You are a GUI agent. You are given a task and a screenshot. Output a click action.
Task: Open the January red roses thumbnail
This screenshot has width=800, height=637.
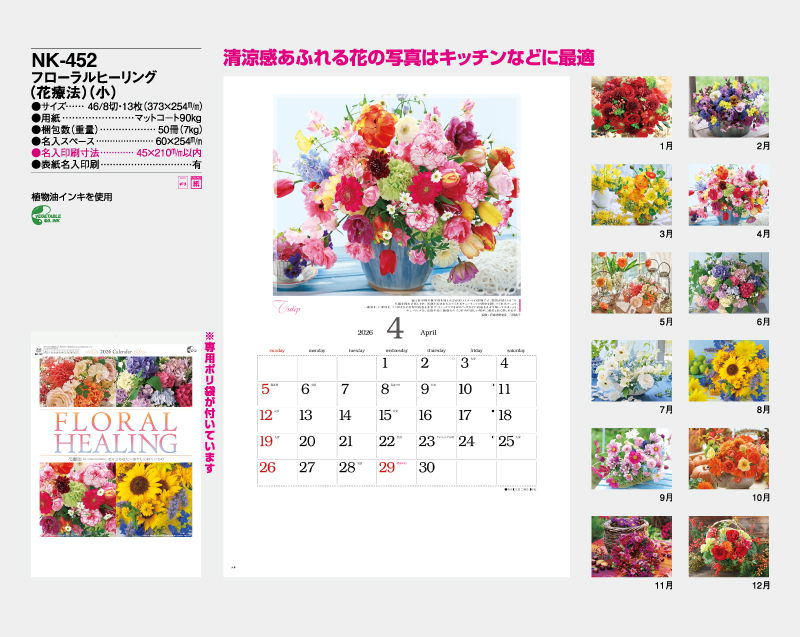(x=632, y=107)
